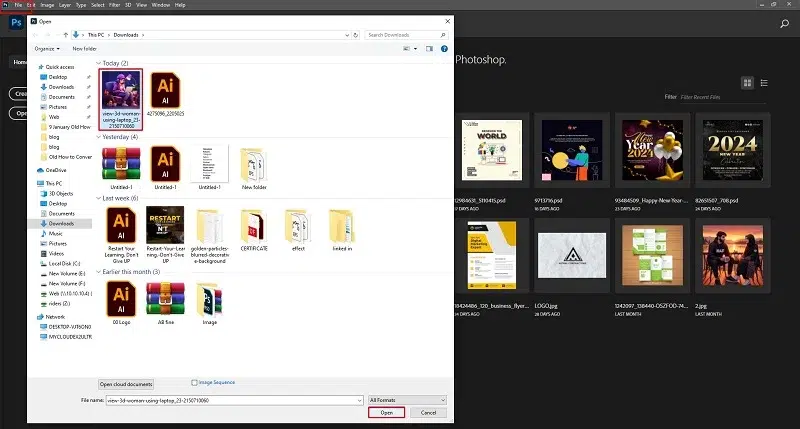Screen dimensions: 800x429
Task: Click the Filter Recent Files field
Action: [x=722, y=97]
